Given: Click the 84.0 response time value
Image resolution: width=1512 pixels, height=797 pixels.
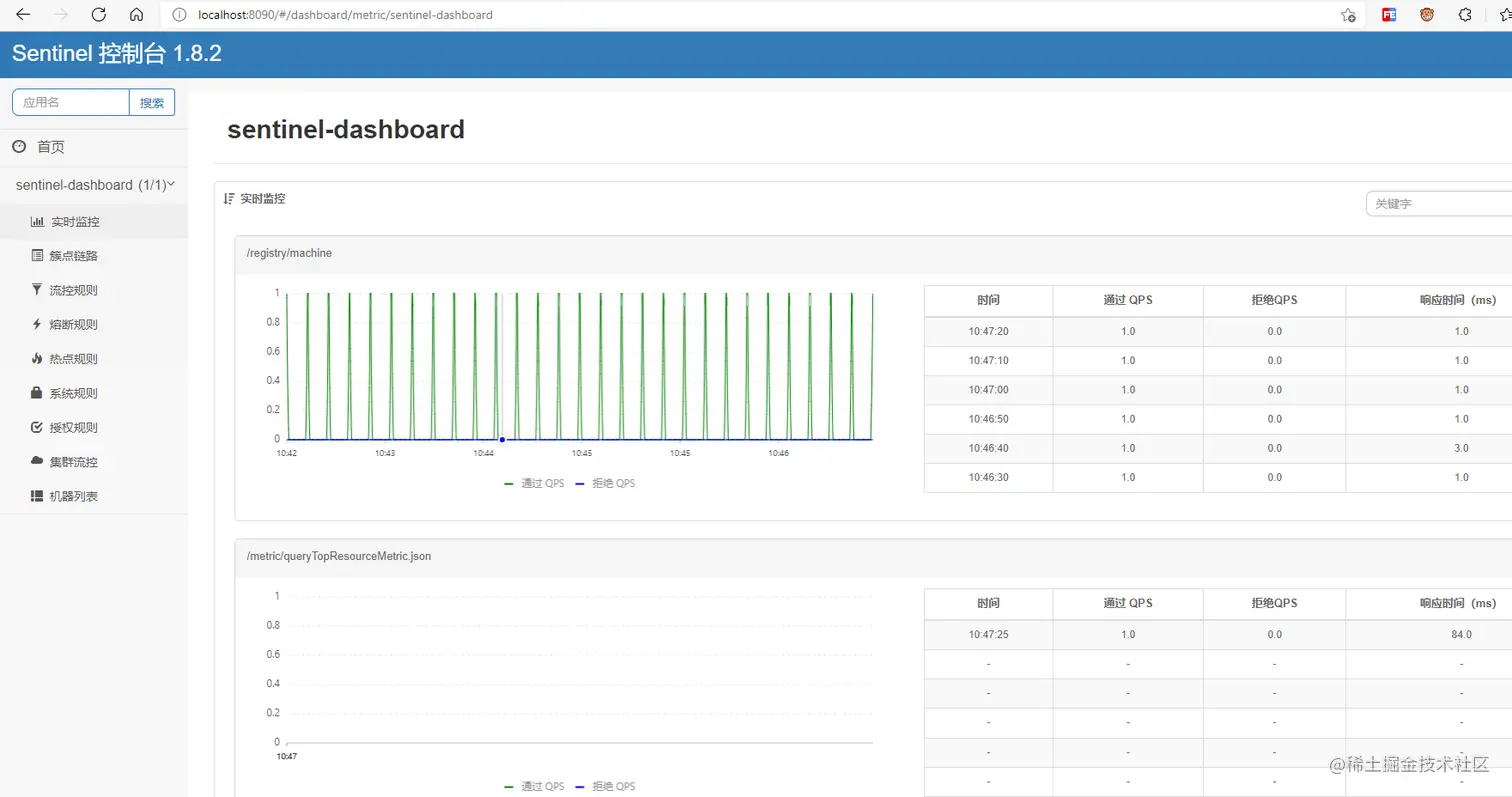Looking at the screenshot, I should tap(1461, 634).
